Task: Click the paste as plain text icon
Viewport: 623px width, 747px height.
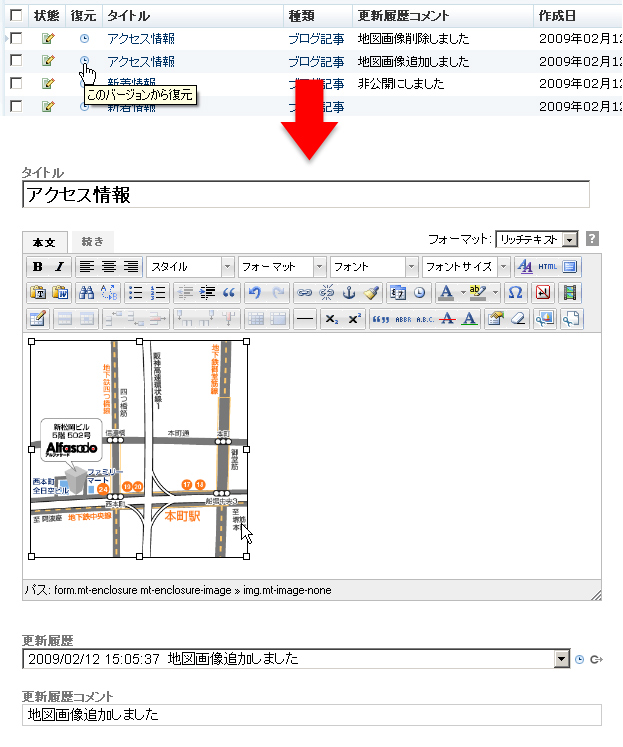Action: pos(38,293)
